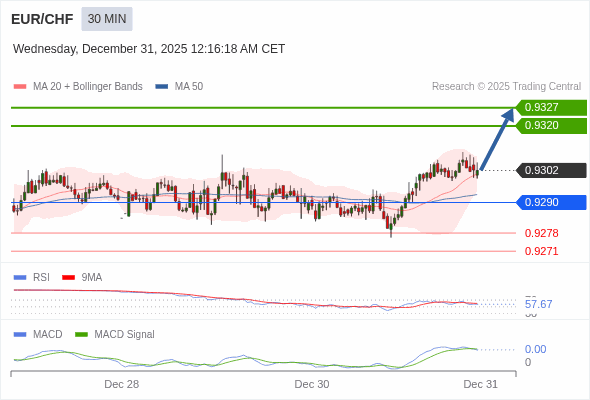Click the RSI legend label
The width and height of the screenshot is (590, 400).
tap(41, 278)
